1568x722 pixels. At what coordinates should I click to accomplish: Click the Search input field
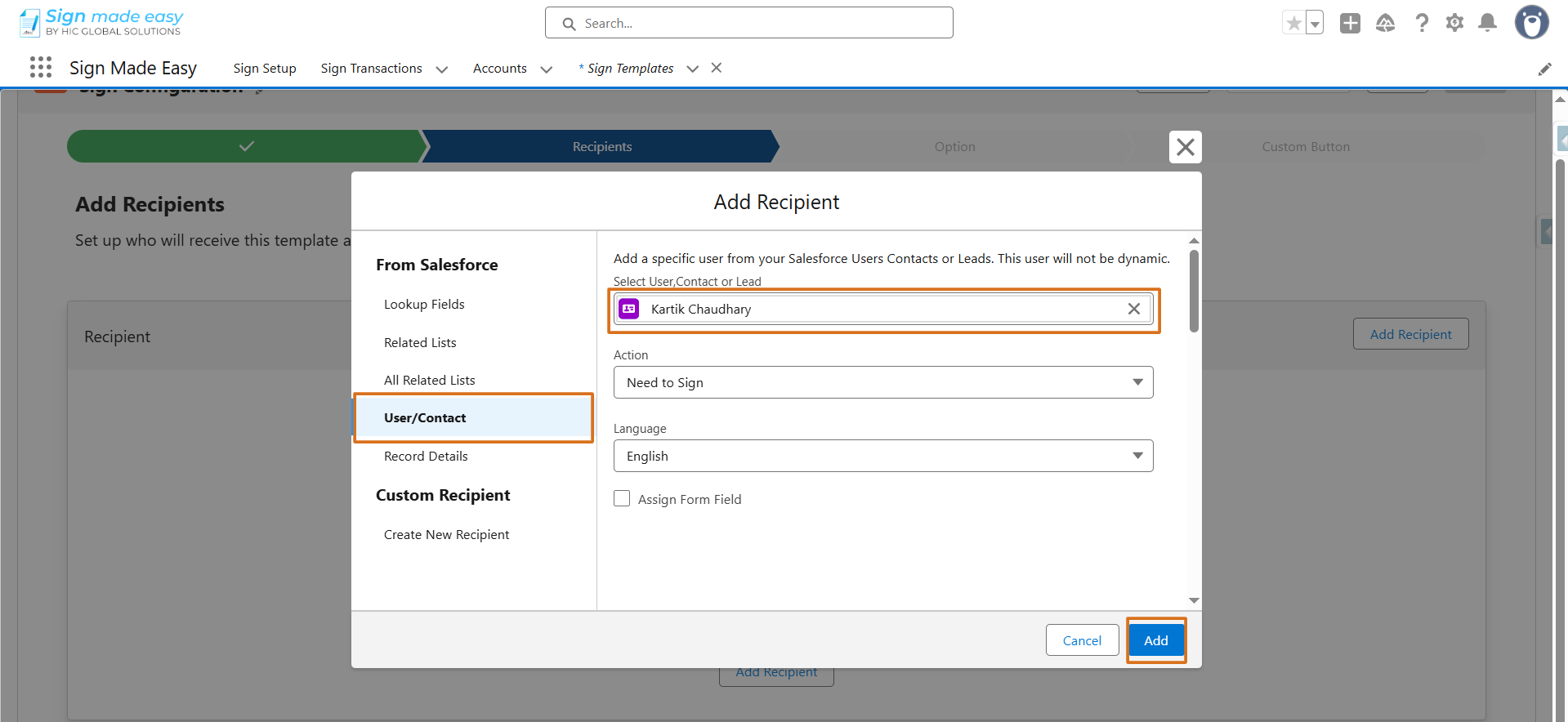[x=749, y=23]
